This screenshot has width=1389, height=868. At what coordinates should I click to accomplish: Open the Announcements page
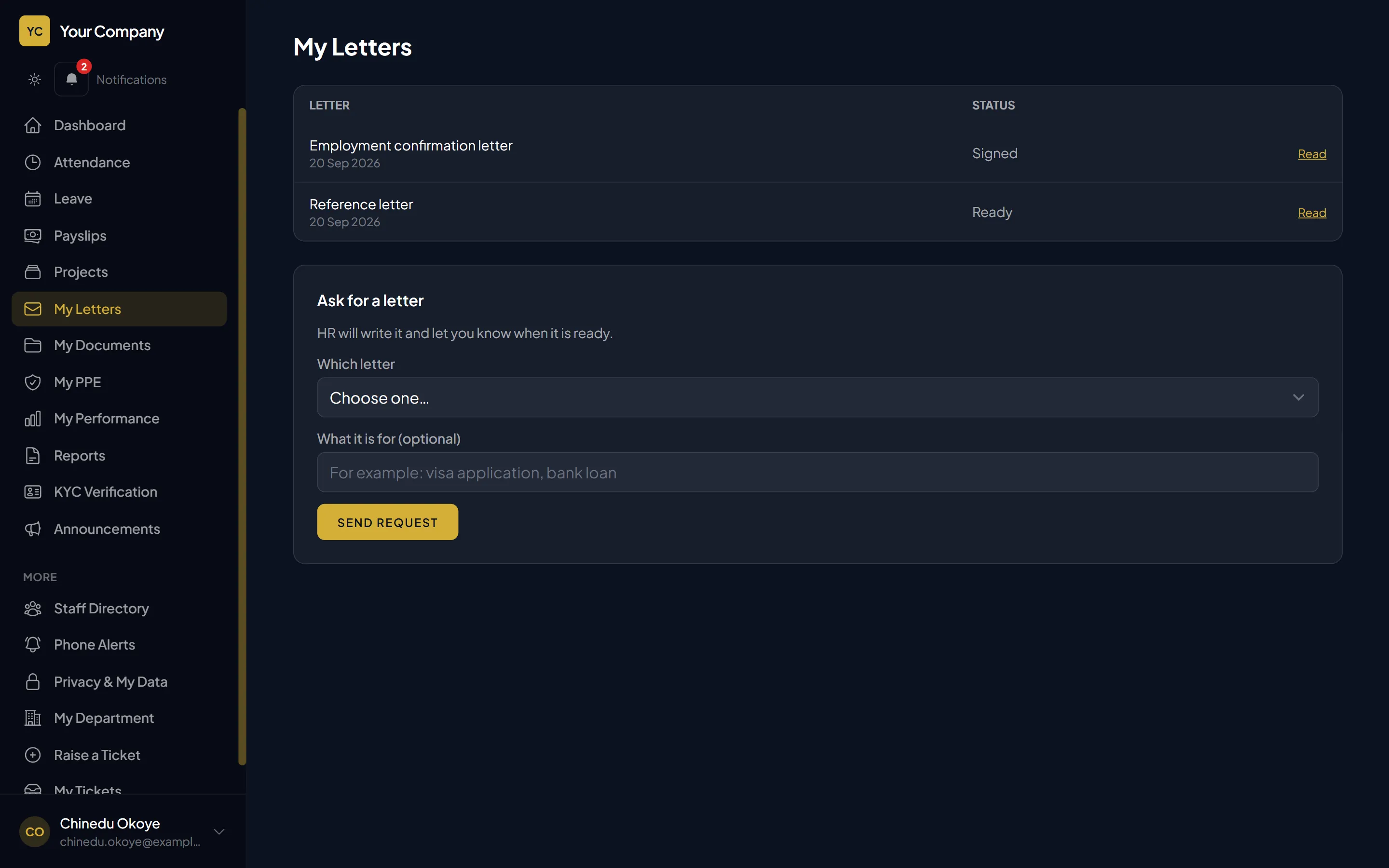[x=119, y=529]
